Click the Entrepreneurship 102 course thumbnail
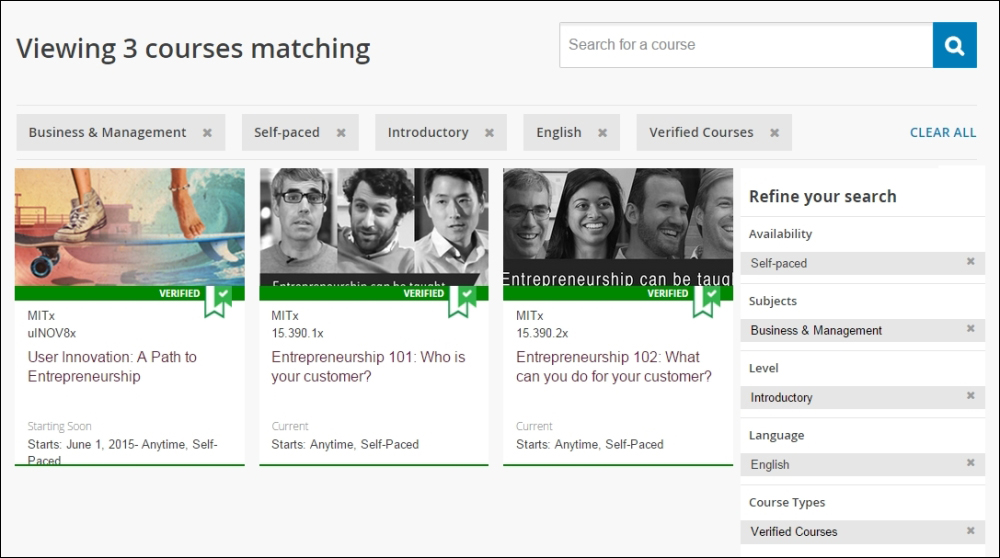 (618, 226)
